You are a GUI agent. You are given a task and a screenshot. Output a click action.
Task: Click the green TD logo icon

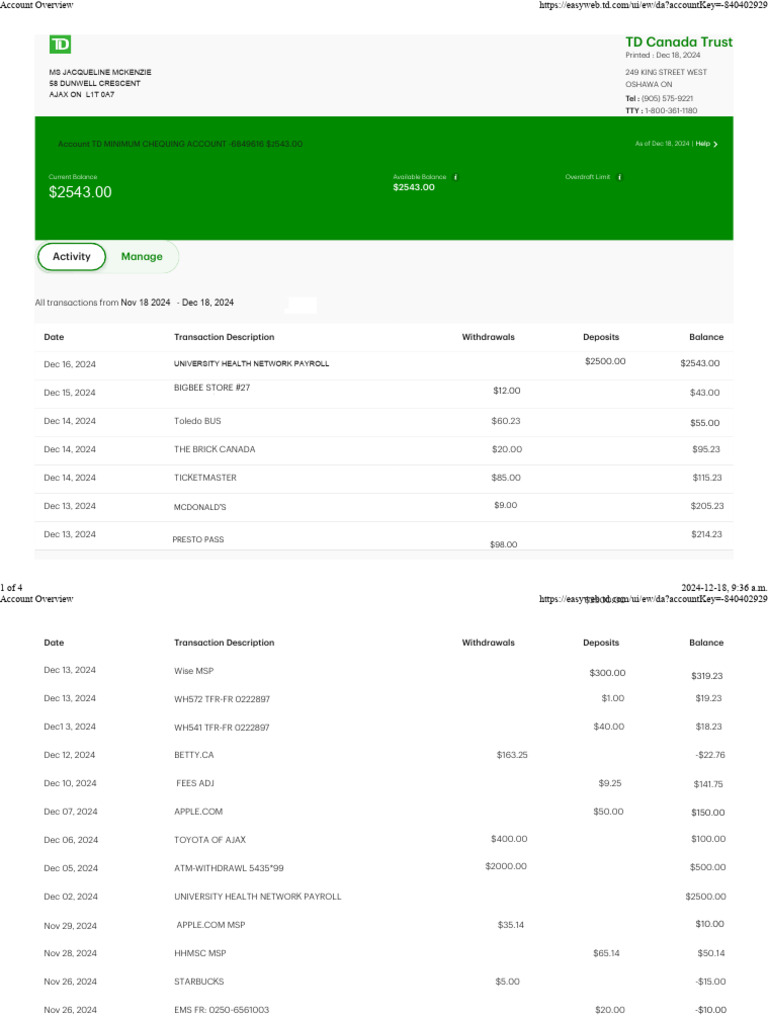(x=60, y=44)
